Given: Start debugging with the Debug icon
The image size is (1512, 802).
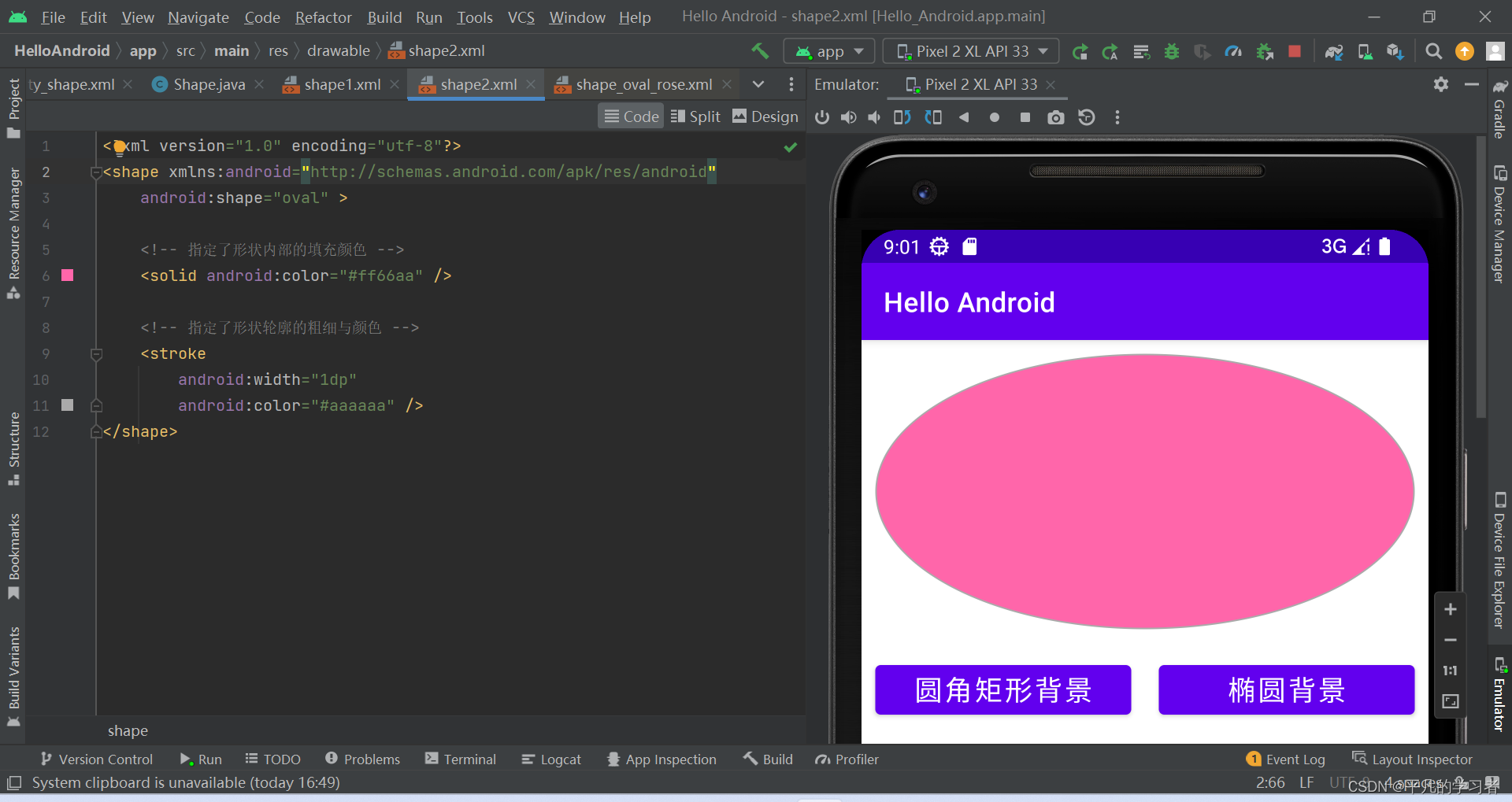Looking at the screenshot, I should coord(1171,51).
